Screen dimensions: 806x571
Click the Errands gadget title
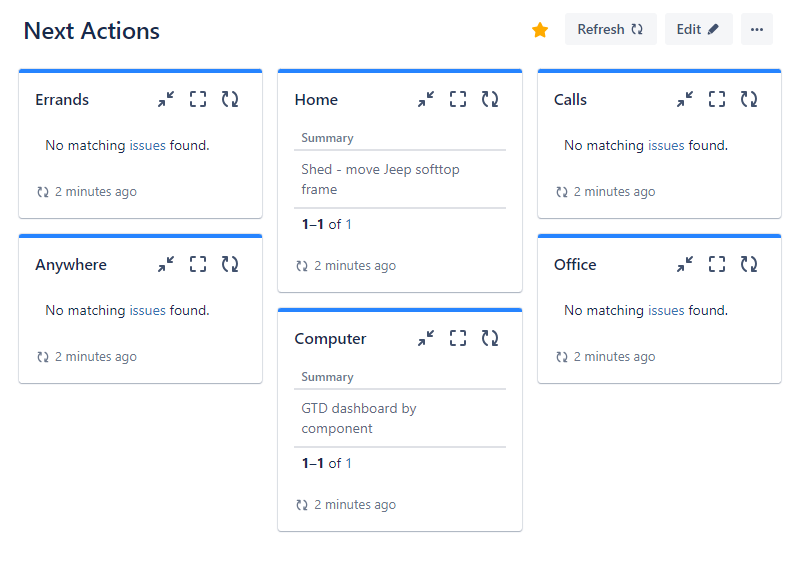pos(62,99)
